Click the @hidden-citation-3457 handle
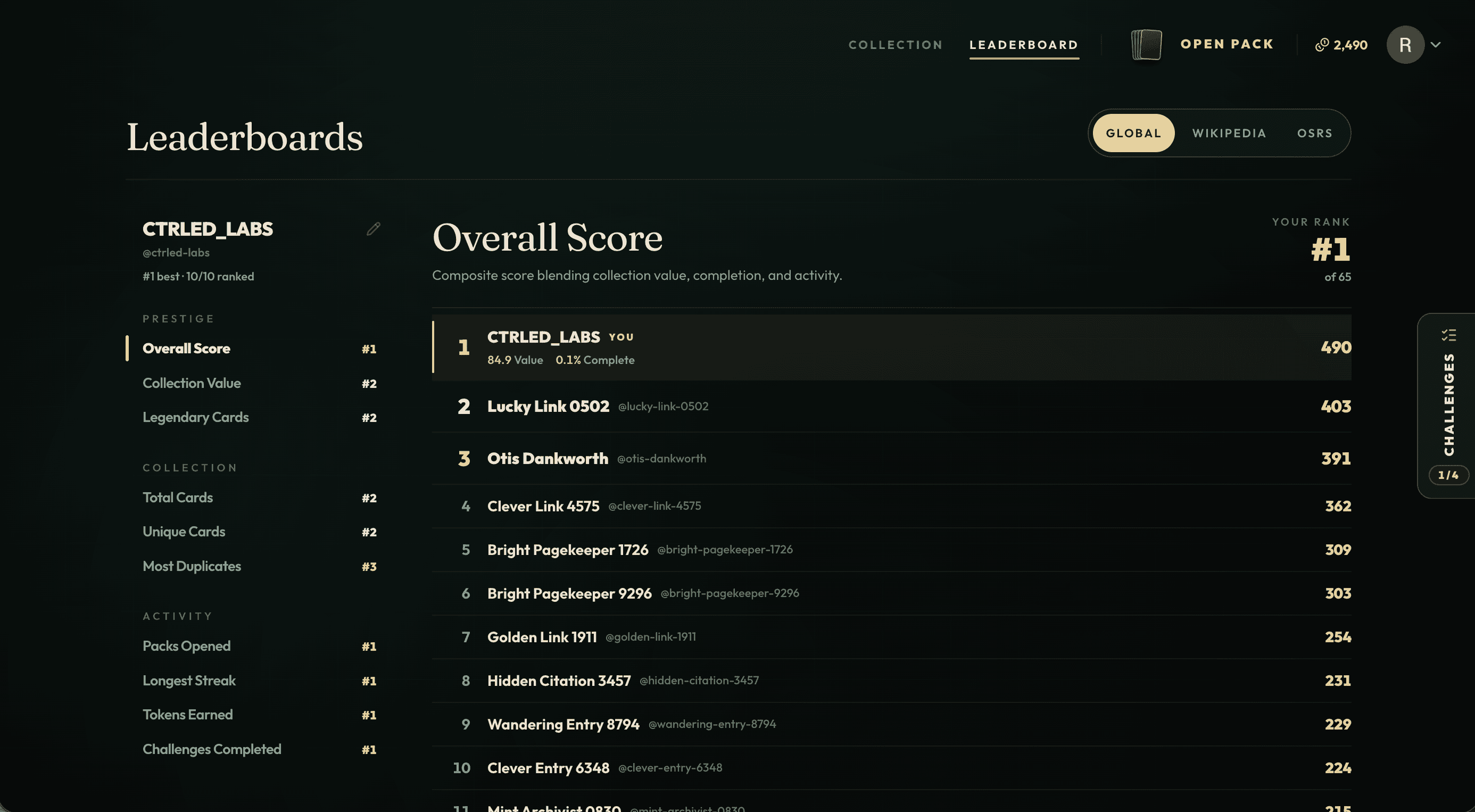Screen dimensions: 1475x812 [699, 680]
